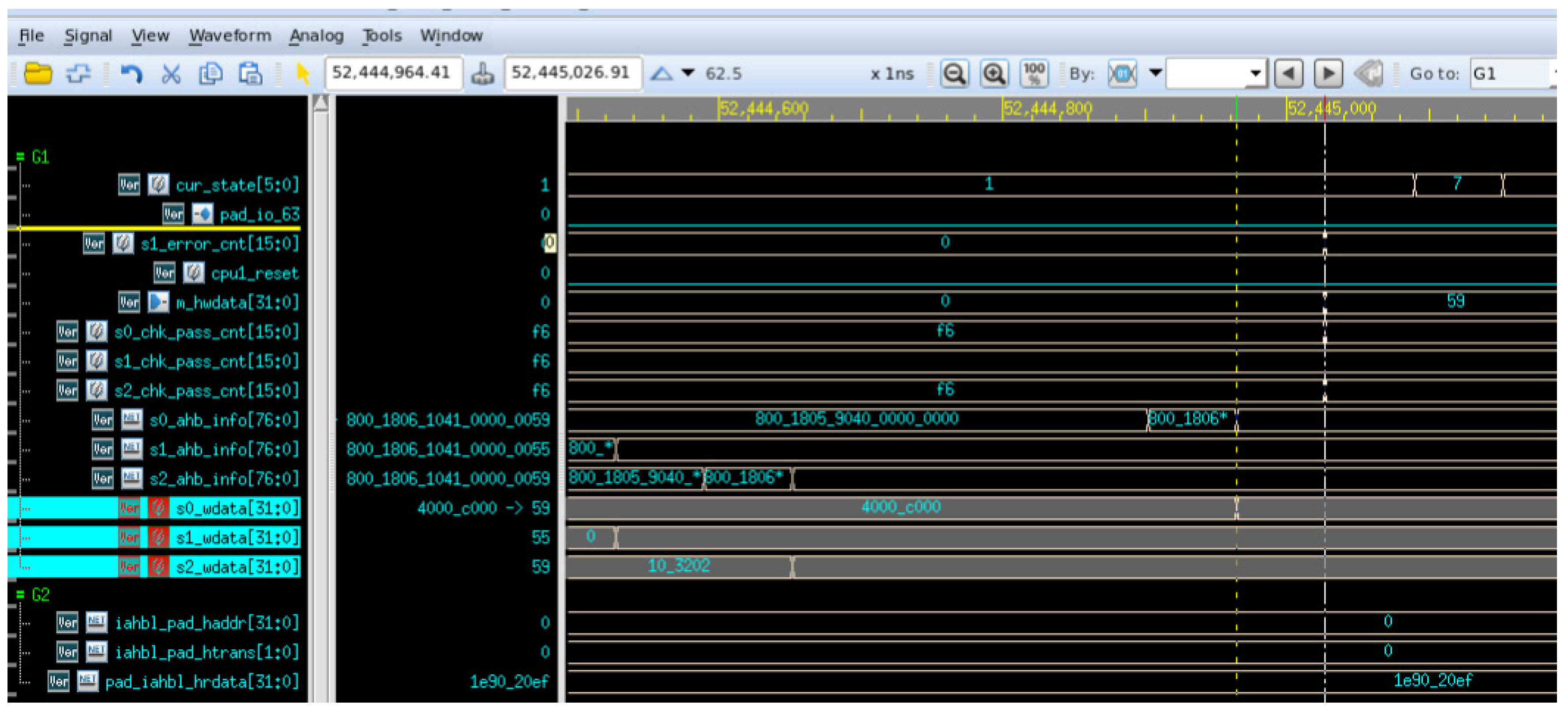Select signal cpu1_reset
Screen dimensions: 1568x711
click(255, 273)
